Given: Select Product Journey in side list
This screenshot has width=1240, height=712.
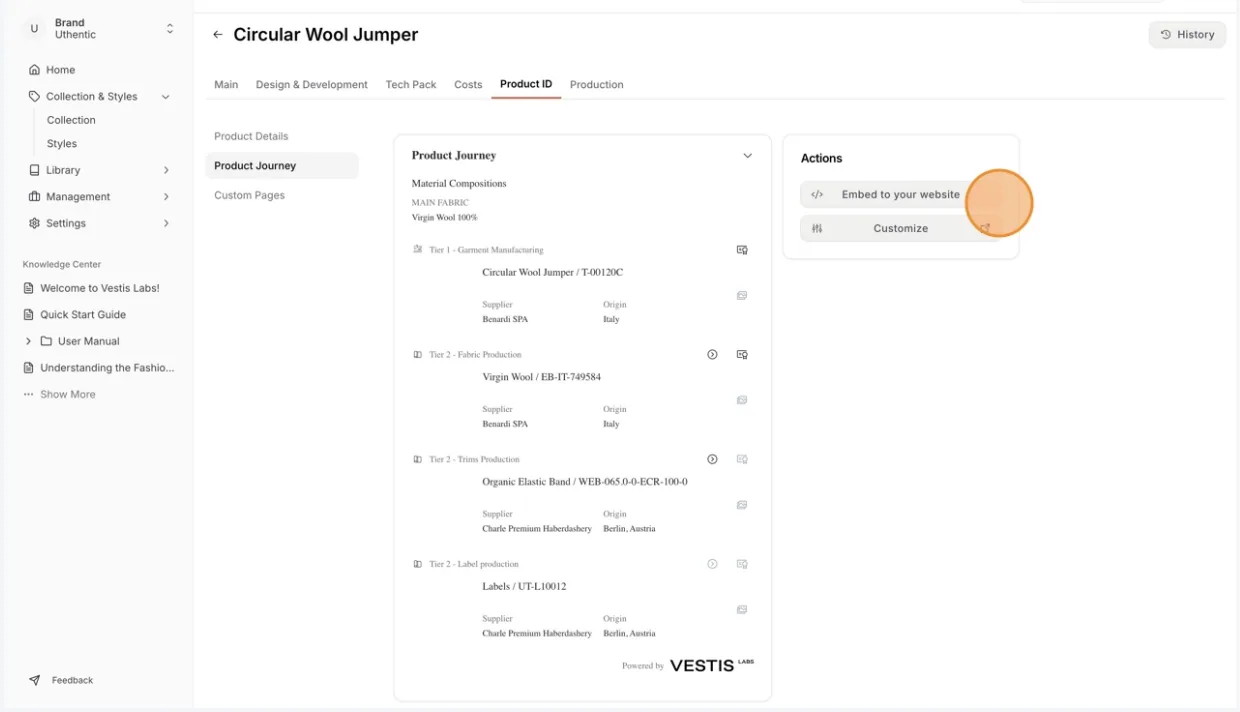Looking at the screenshot, I should 282,166.
